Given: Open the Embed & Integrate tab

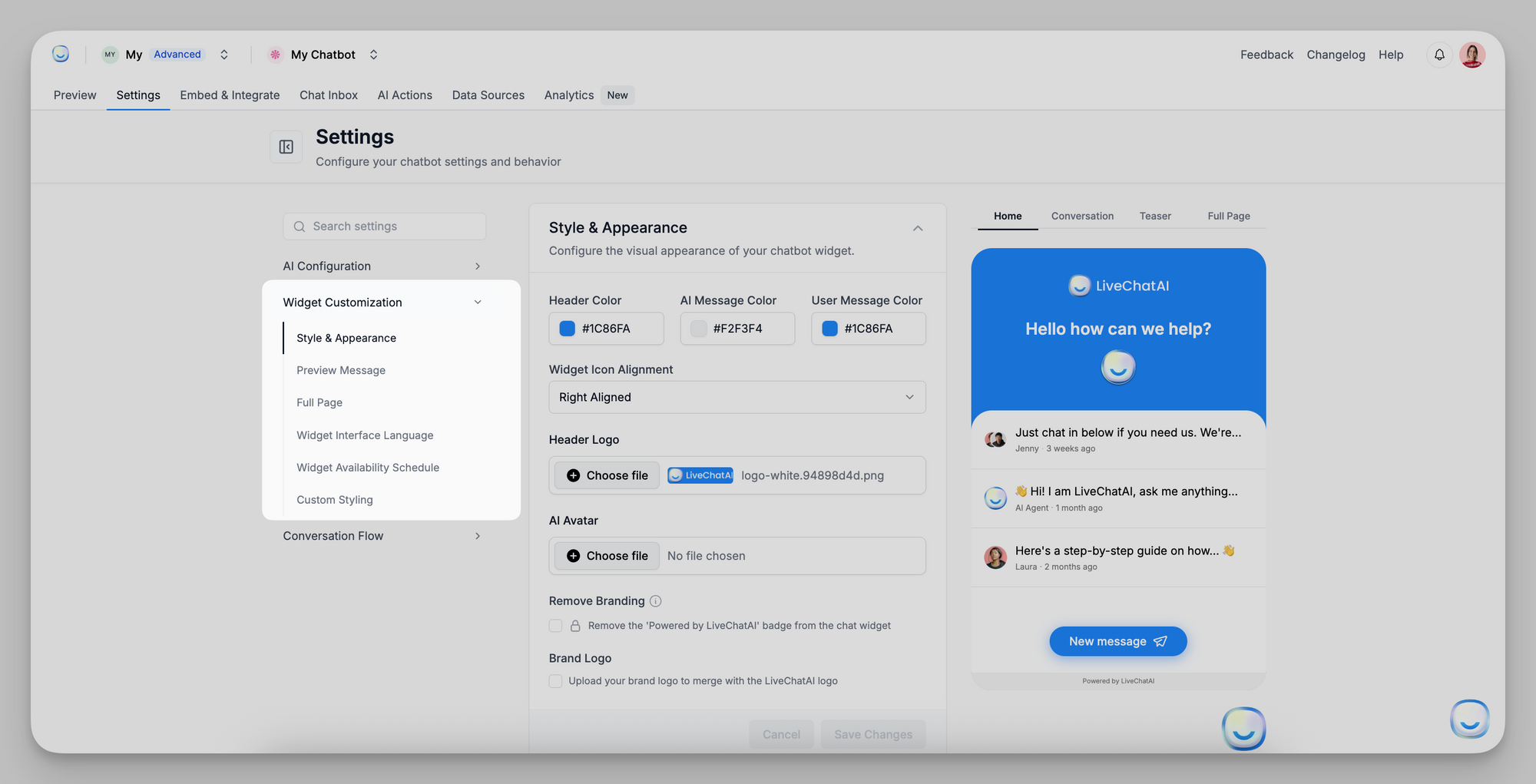Looking at the screenshot, I should coord(230,95).
